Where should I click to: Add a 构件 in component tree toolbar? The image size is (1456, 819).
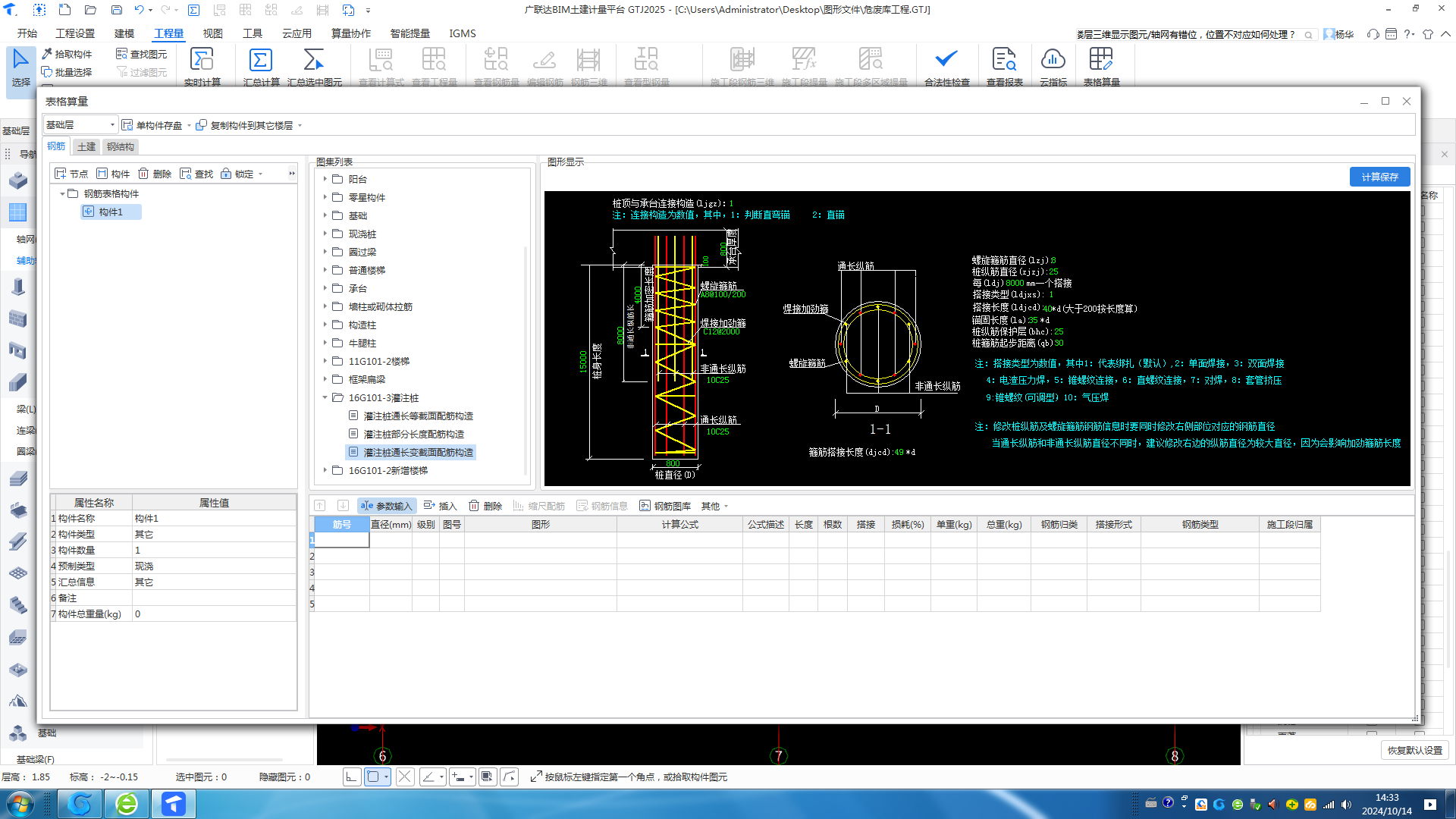tap(113, 174)
